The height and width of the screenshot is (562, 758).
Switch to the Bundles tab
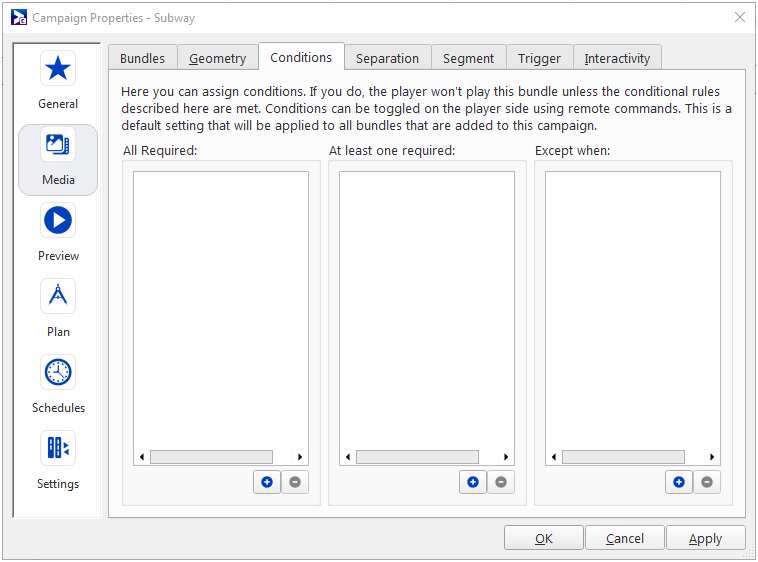(x=142, y=58)
